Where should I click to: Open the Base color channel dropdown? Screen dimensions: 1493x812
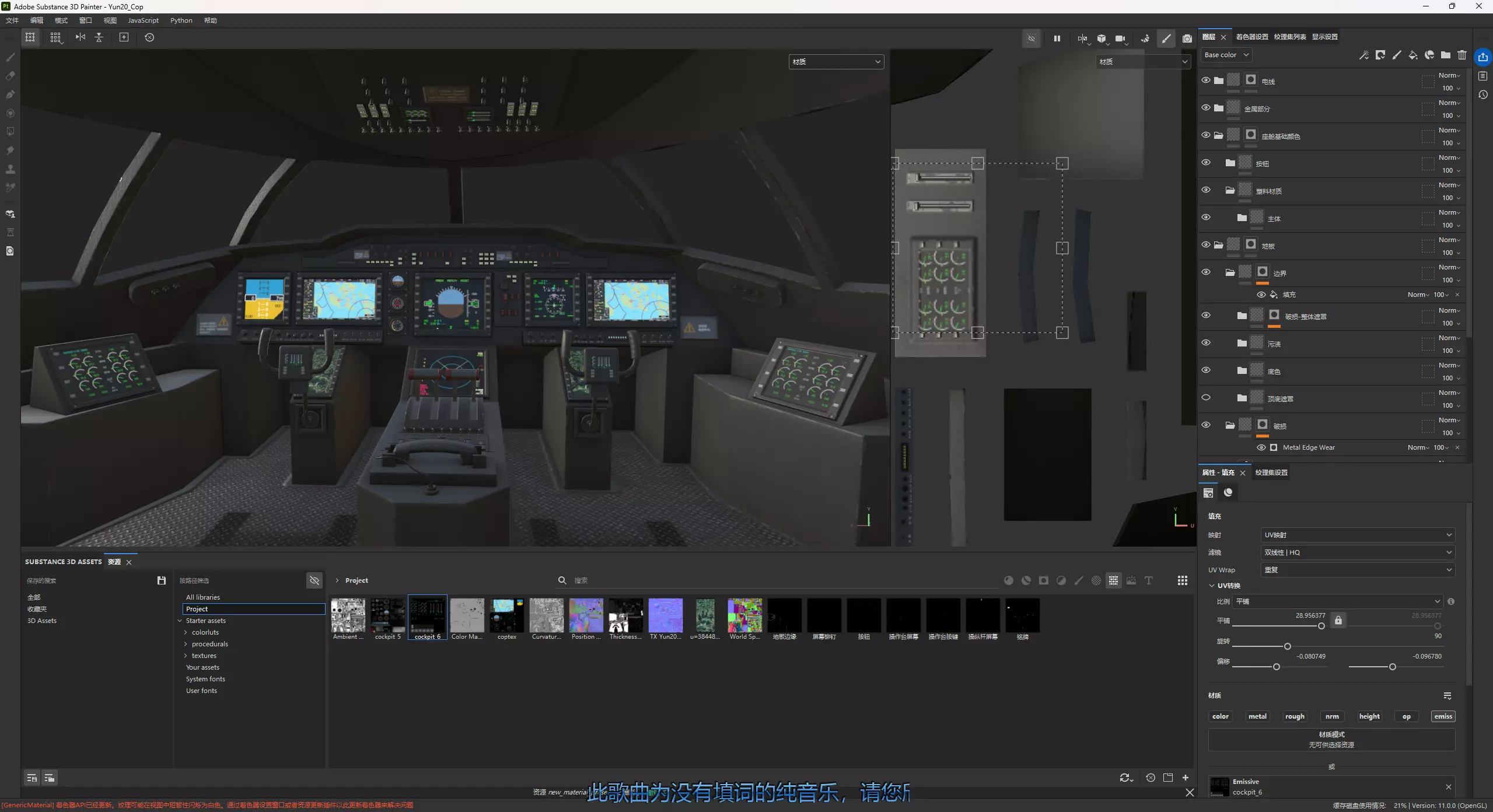[x=1226, y=55]
